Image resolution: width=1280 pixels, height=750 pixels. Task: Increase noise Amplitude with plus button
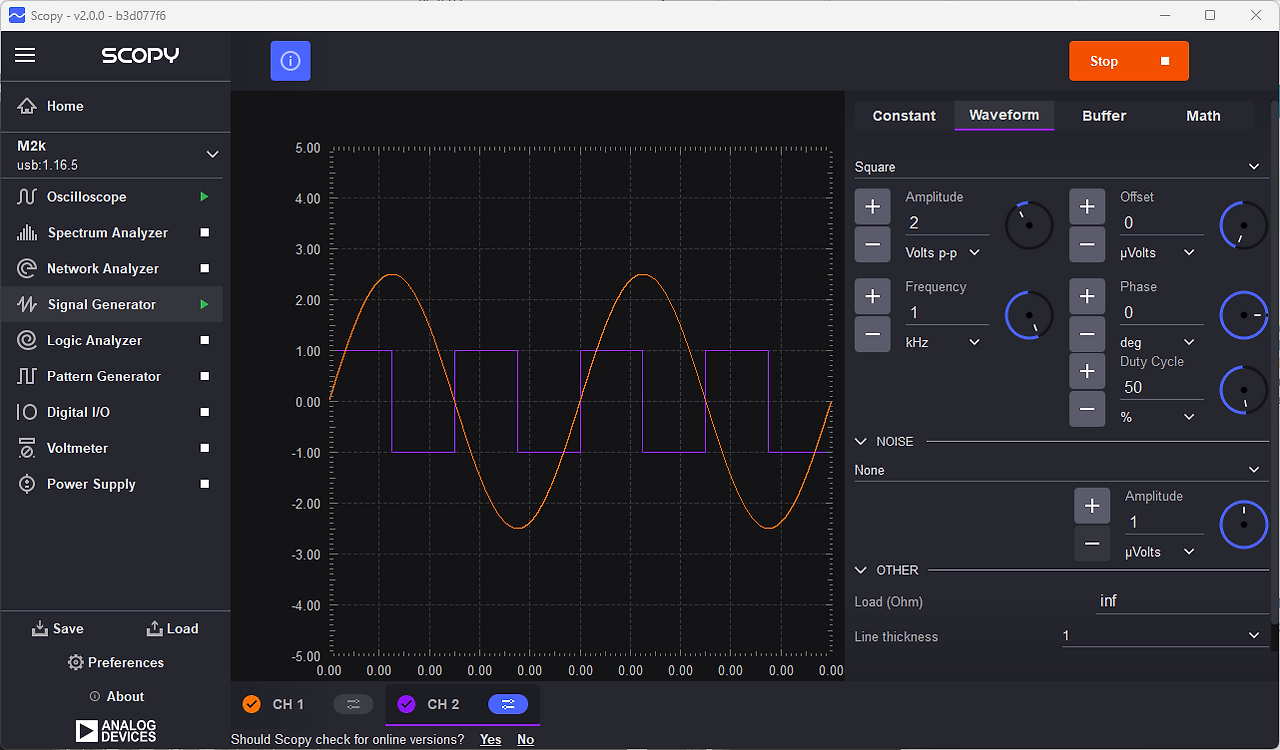click(1092, 506)
